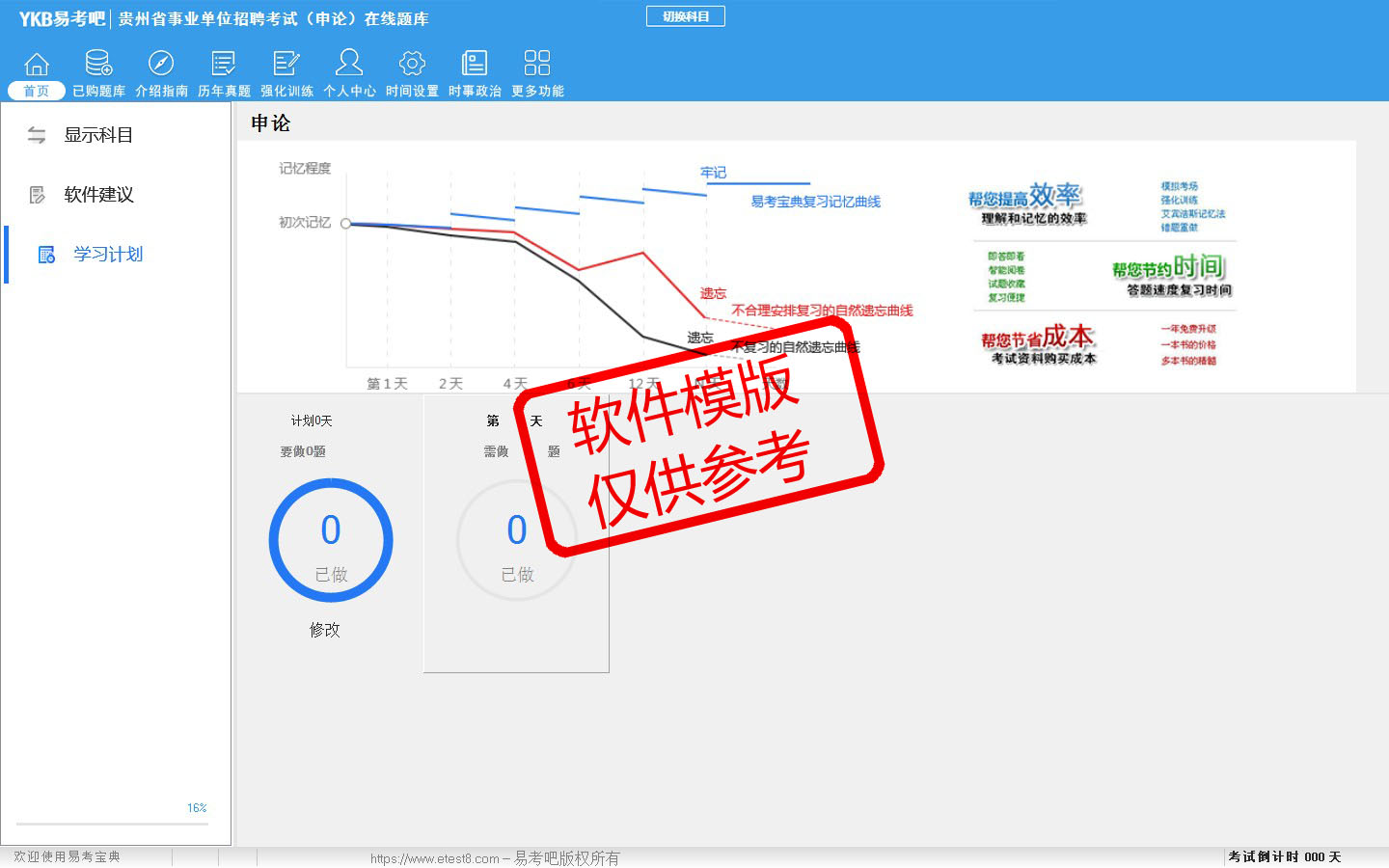The width and height of the screenshot is (1389, 868).
Task: Select 学习计划 in the sidebar
Action: pyautogui.click(x=107, y=255)
